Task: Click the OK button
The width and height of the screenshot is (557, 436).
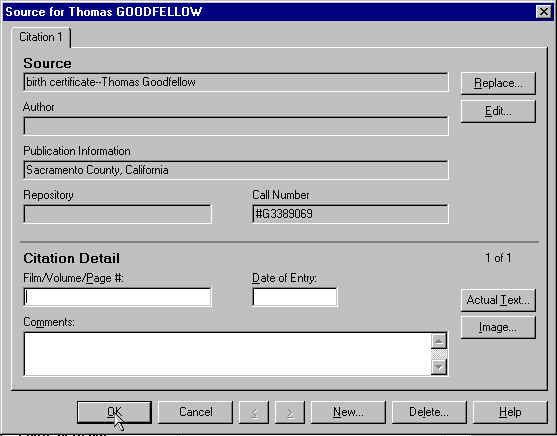Action: tap(114, 412)
